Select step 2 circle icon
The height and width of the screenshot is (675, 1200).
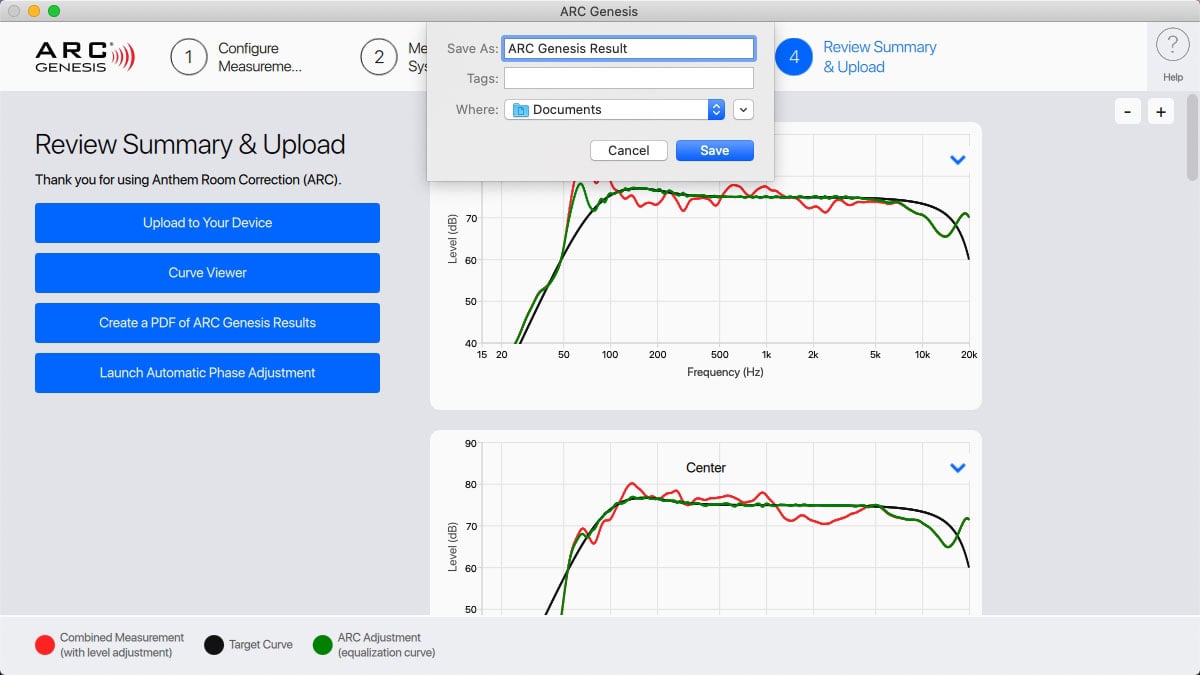coord(378,57)
